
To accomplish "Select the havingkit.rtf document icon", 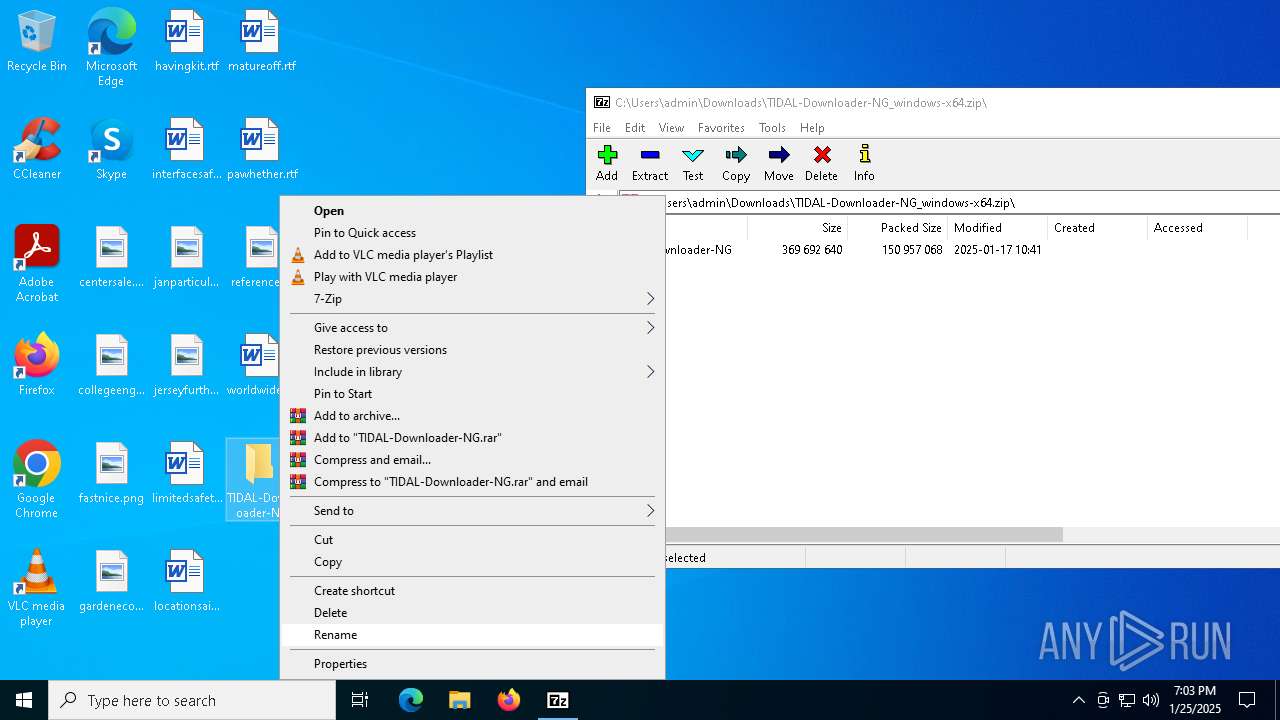I will (186, 42).
